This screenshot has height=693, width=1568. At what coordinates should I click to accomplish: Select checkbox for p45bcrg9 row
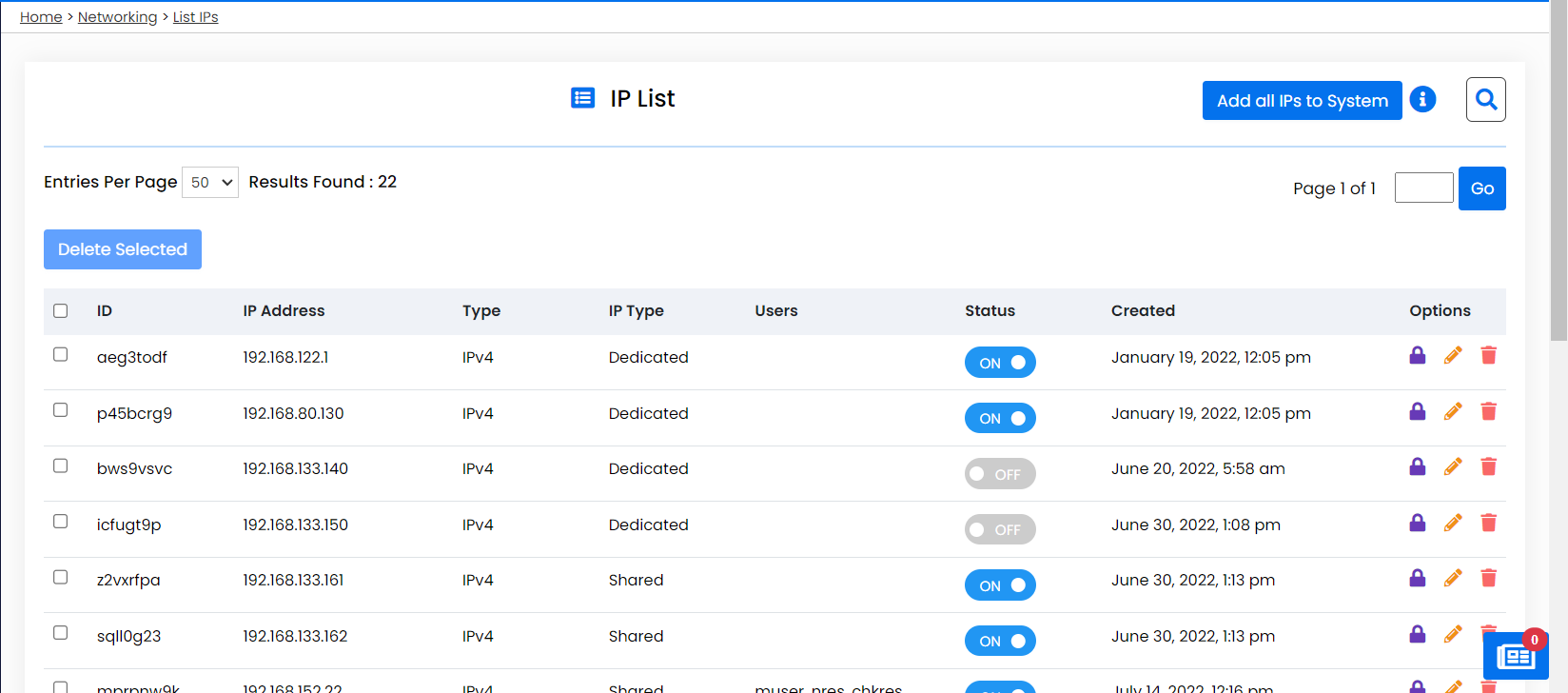(x=61, y=410)
